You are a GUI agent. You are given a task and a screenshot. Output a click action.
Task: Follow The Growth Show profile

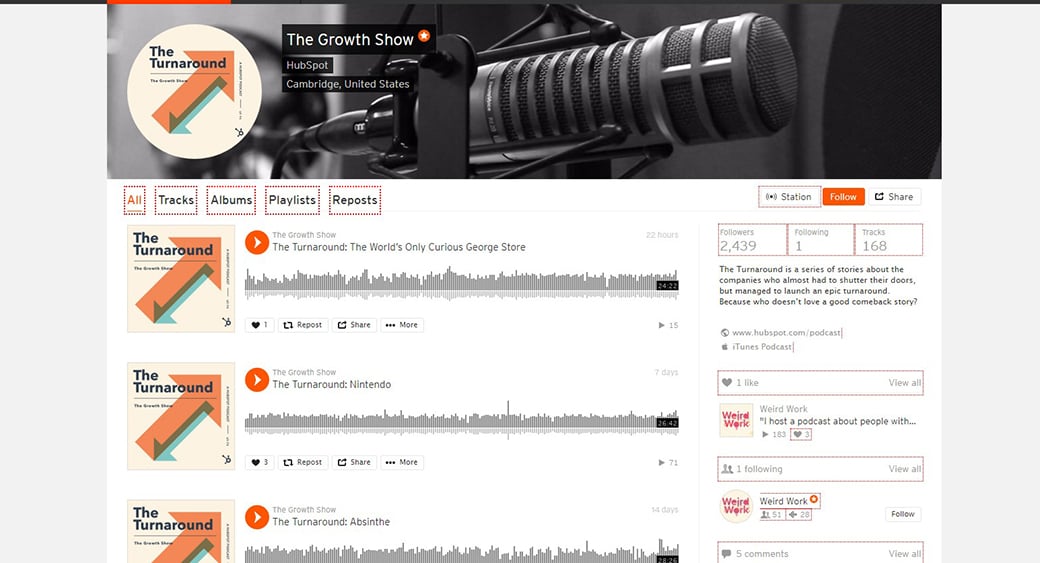[x=843, y=197]
